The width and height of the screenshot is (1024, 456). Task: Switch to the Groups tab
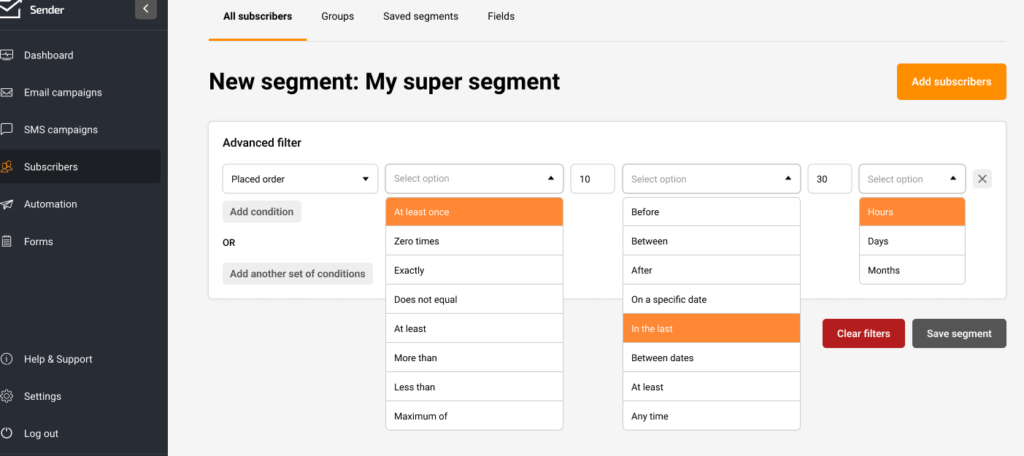tap(337, 17)
